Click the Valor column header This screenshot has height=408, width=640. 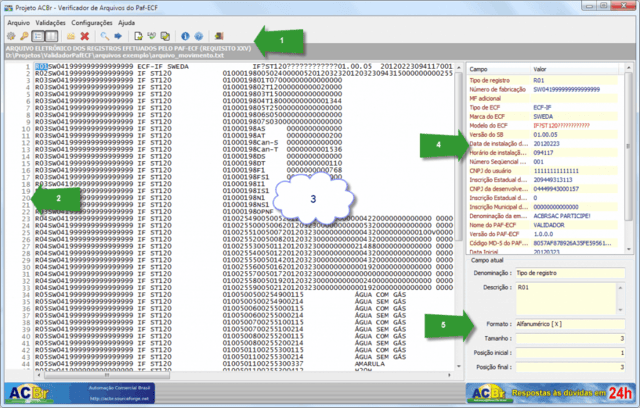[577, 69]
